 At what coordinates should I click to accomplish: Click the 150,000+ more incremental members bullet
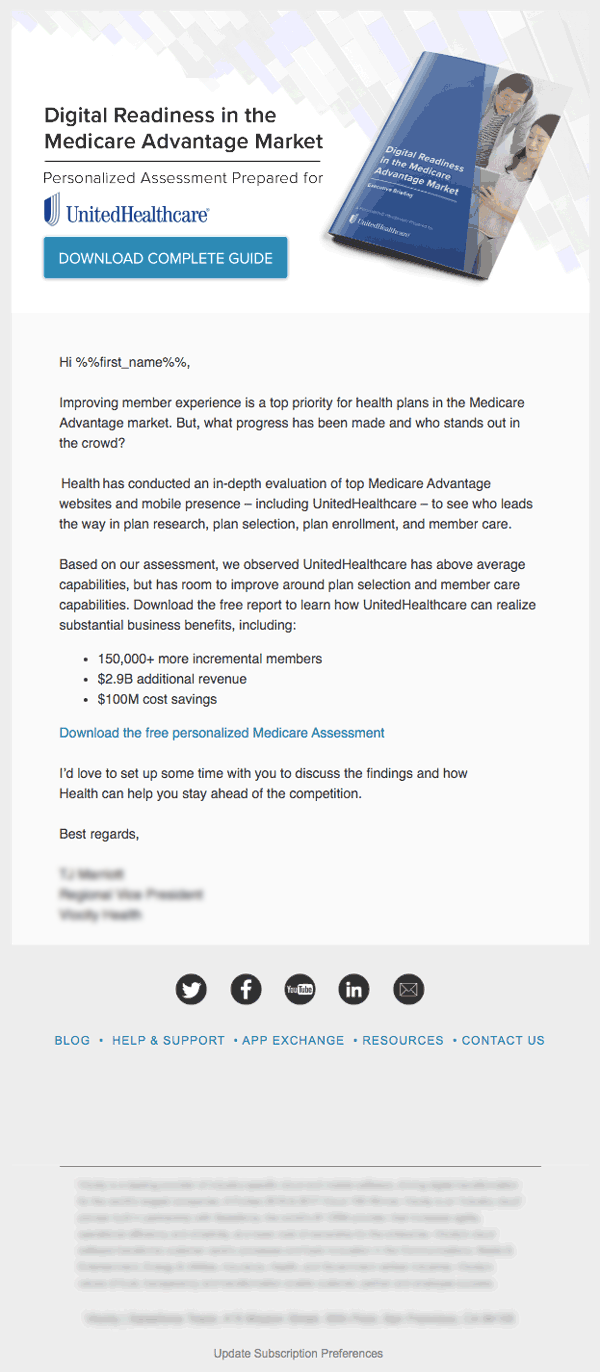210,659
